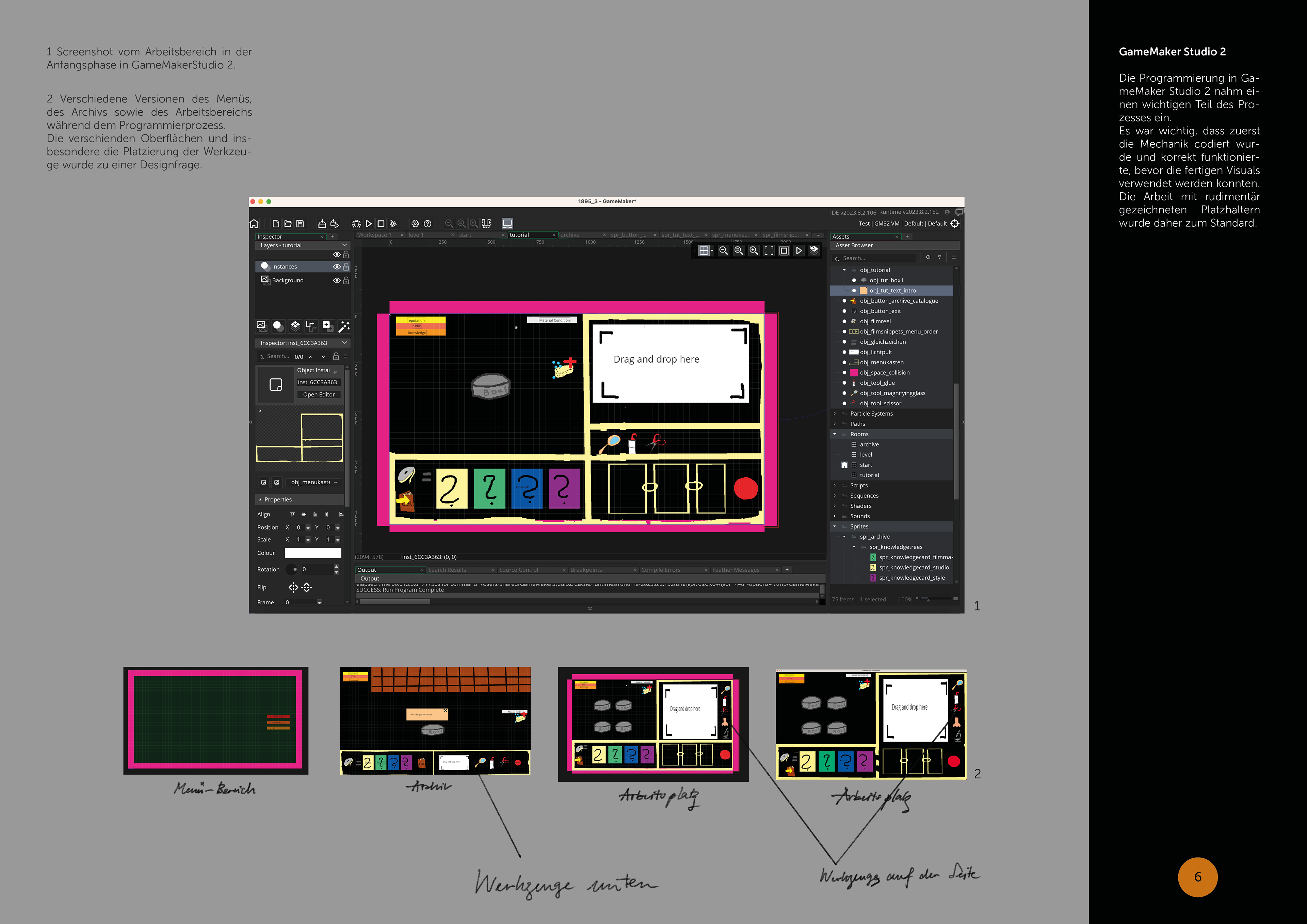Create a new effect layer with the wand icon
The height and width of the screenshot is (924, 1307).
(344, 326)
